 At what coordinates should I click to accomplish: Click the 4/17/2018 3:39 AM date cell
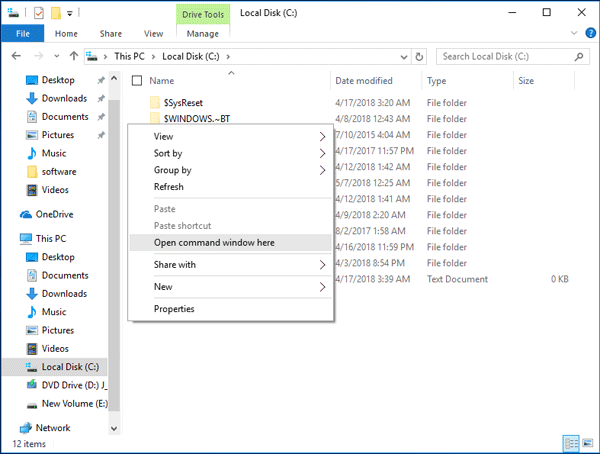pos(373,279)
